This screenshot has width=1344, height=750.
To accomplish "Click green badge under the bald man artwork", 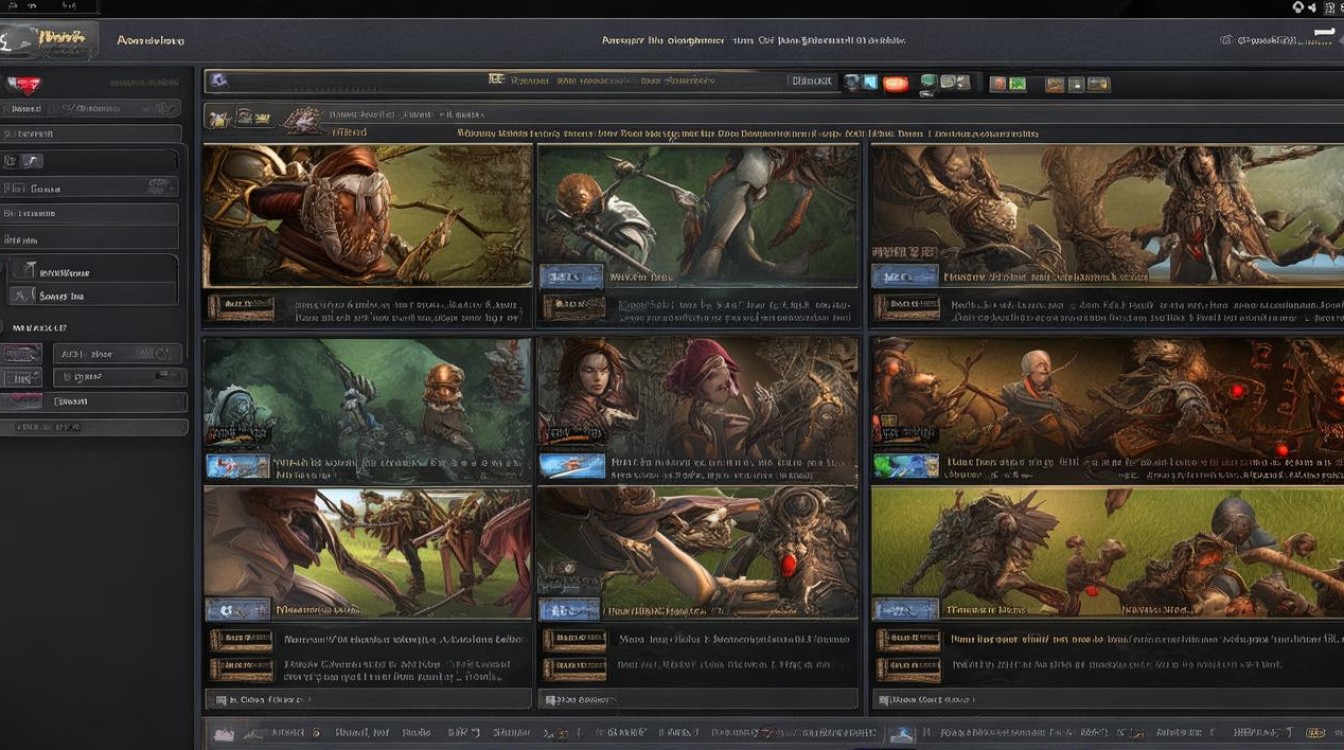I will pyautogui.click(x=906, y=465).
